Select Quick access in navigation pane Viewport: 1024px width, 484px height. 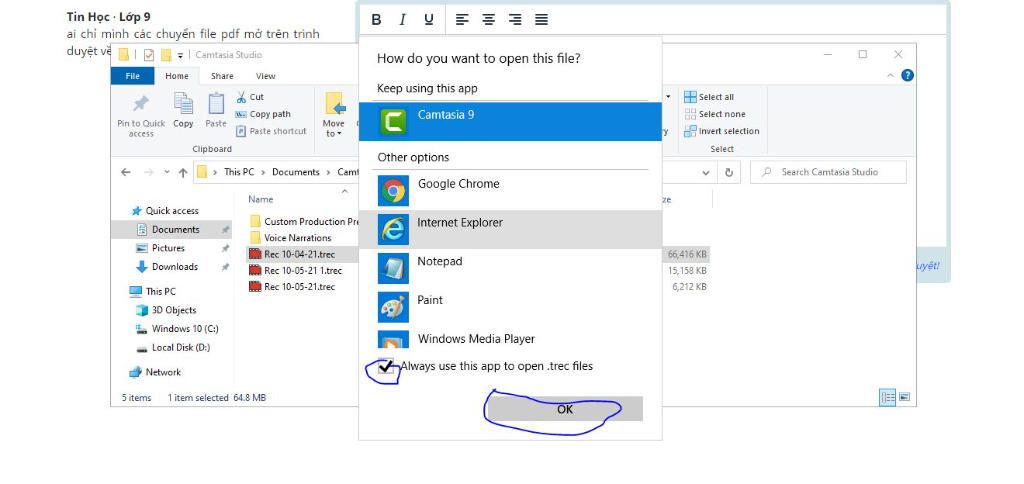coord(172,211)
